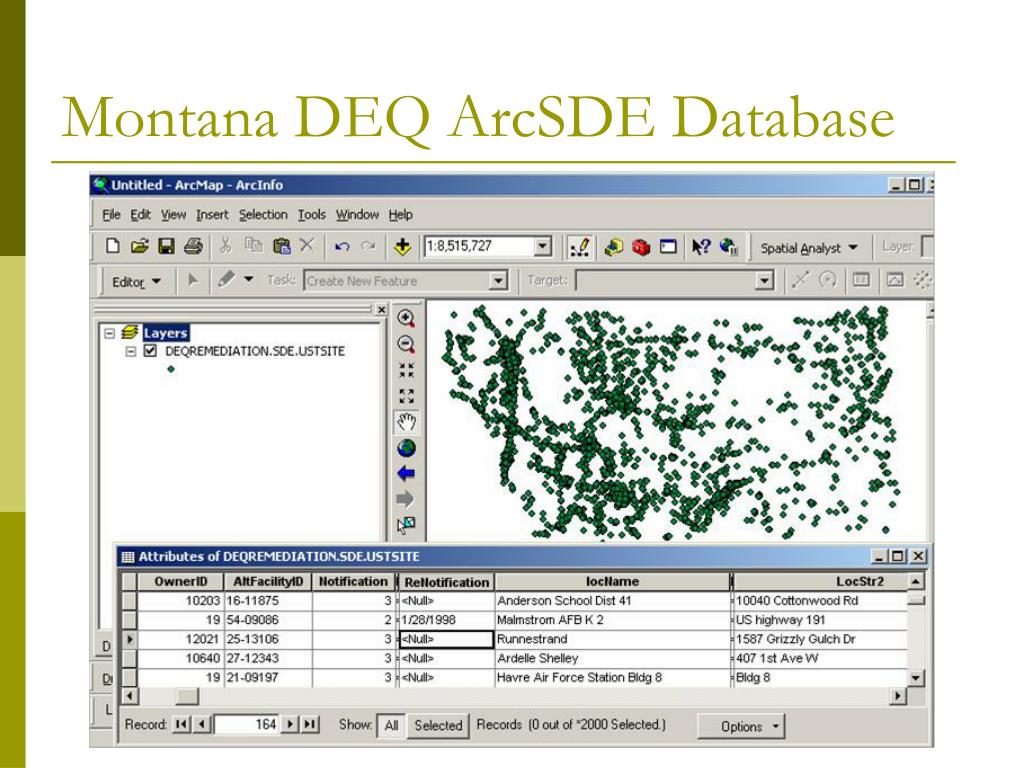1024x768 pixels.
Task: Open the Spatial Analyst dropdown menu
Action: click(808, 248)
